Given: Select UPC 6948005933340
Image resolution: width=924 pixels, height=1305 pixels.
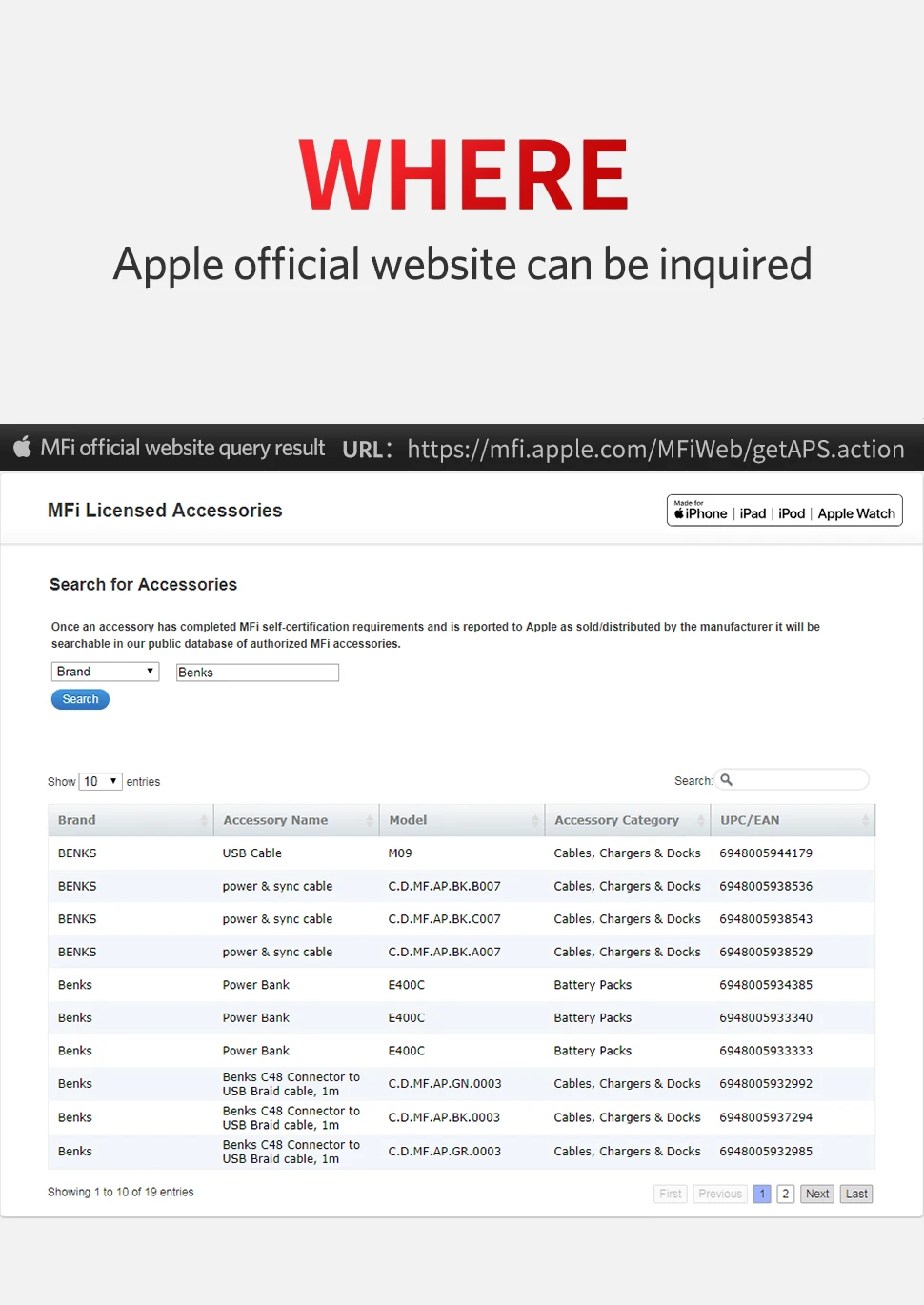Looking at the screenshot, I should 766,1017.
